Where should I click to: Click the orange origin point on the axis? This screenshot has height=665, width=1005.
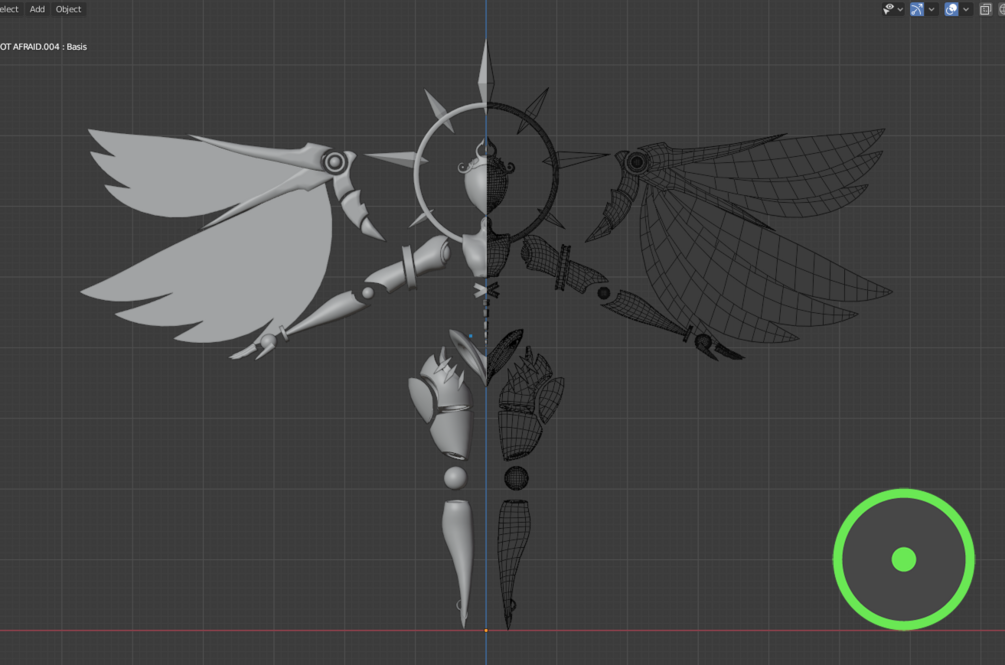[x=486, y=630]
